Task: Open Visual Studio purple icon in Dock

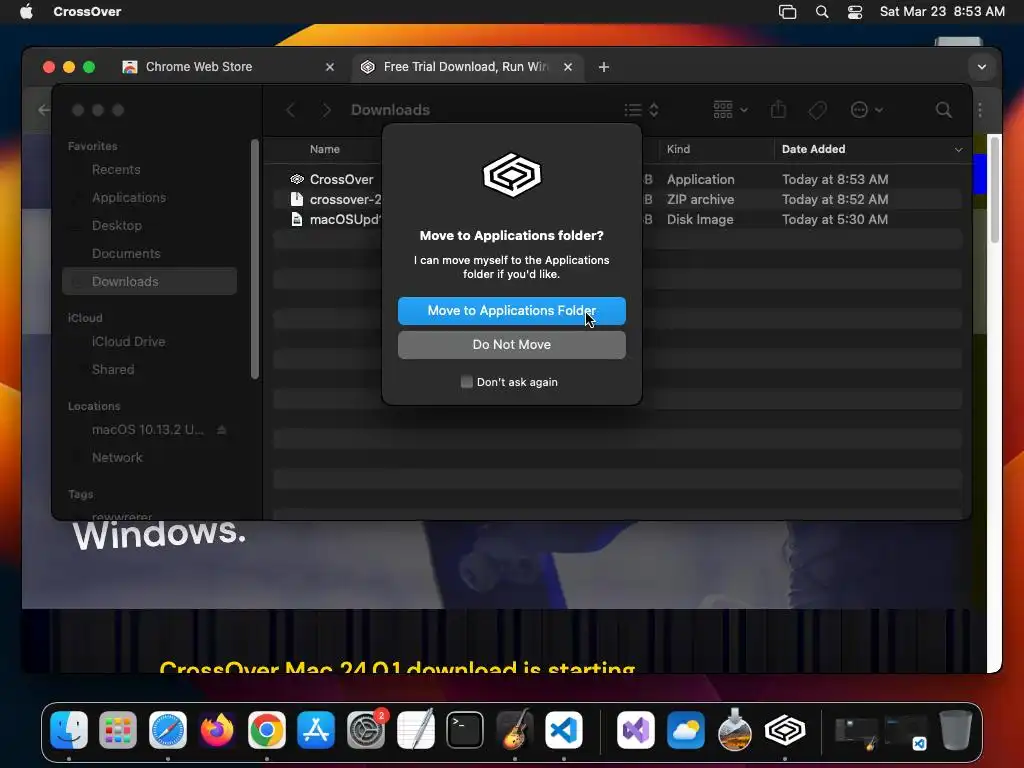Action: pos(636,729)
